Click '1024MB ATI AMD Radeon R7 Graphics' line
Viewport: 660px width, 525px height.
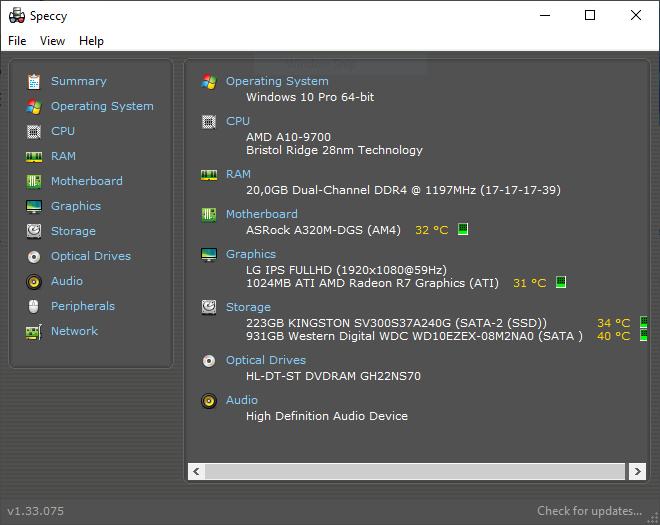coord(373,283)
